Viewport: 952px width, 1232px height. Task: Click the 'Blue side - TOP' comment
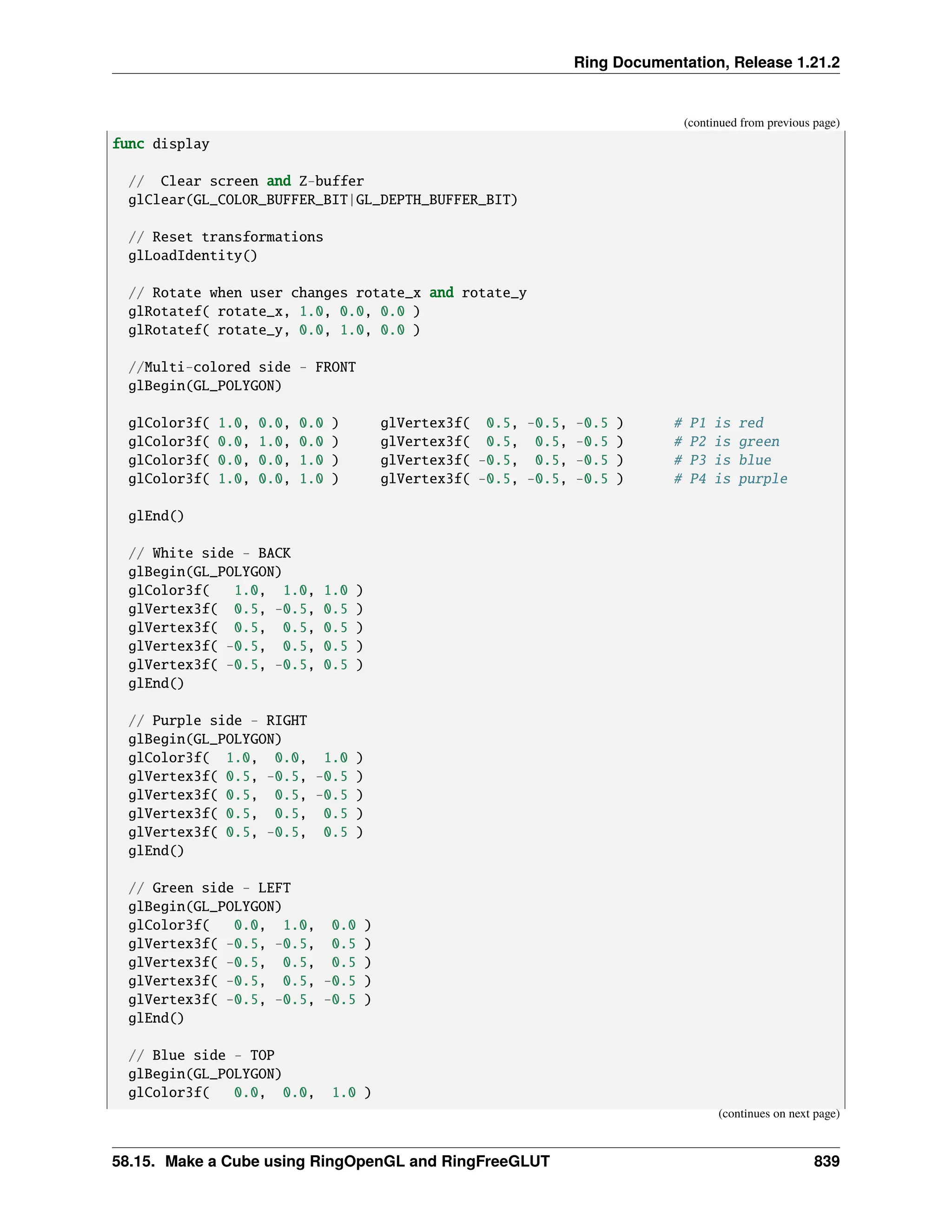pyautogui.click(x=201, y=1055)
